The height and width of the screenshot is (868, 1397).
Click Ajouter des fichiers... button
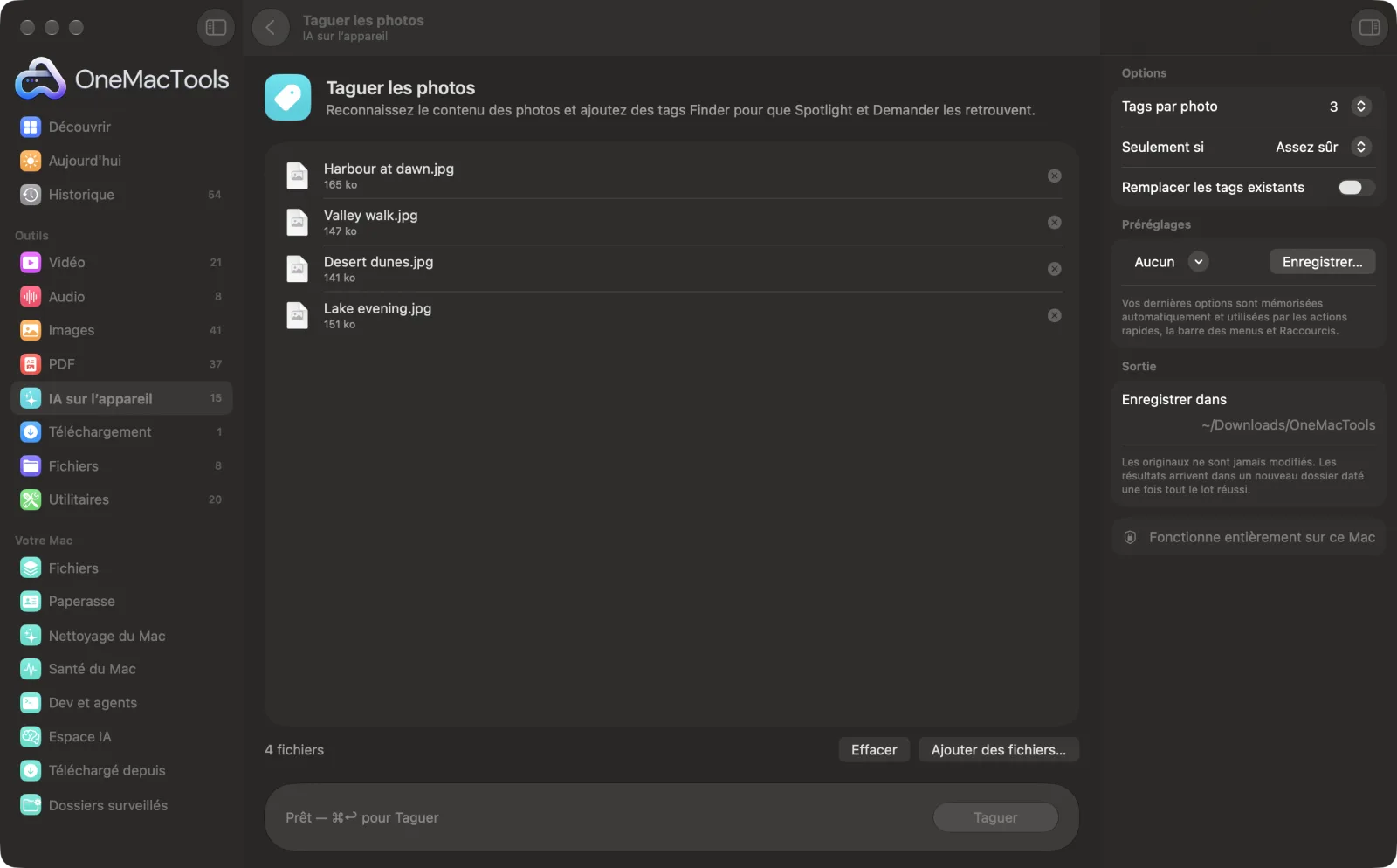click(998, 750)
